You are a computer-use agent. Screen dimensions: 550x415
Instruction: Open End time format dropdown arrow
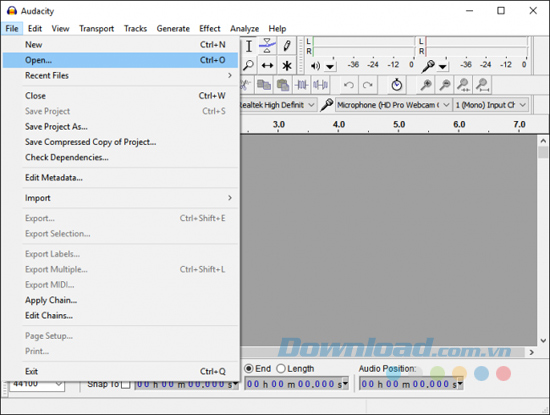pyautogui.click(x=345, y=384)
